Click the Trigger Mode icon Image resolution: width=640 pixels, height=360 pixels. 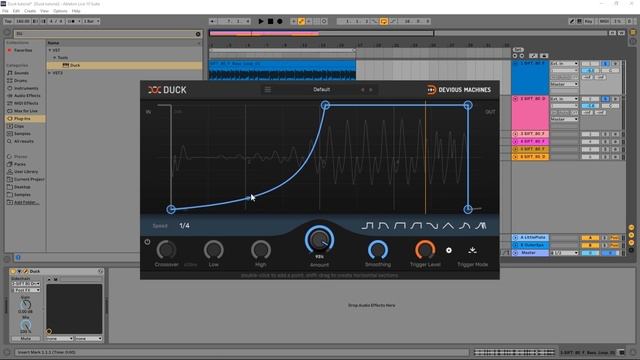[472, 250]
